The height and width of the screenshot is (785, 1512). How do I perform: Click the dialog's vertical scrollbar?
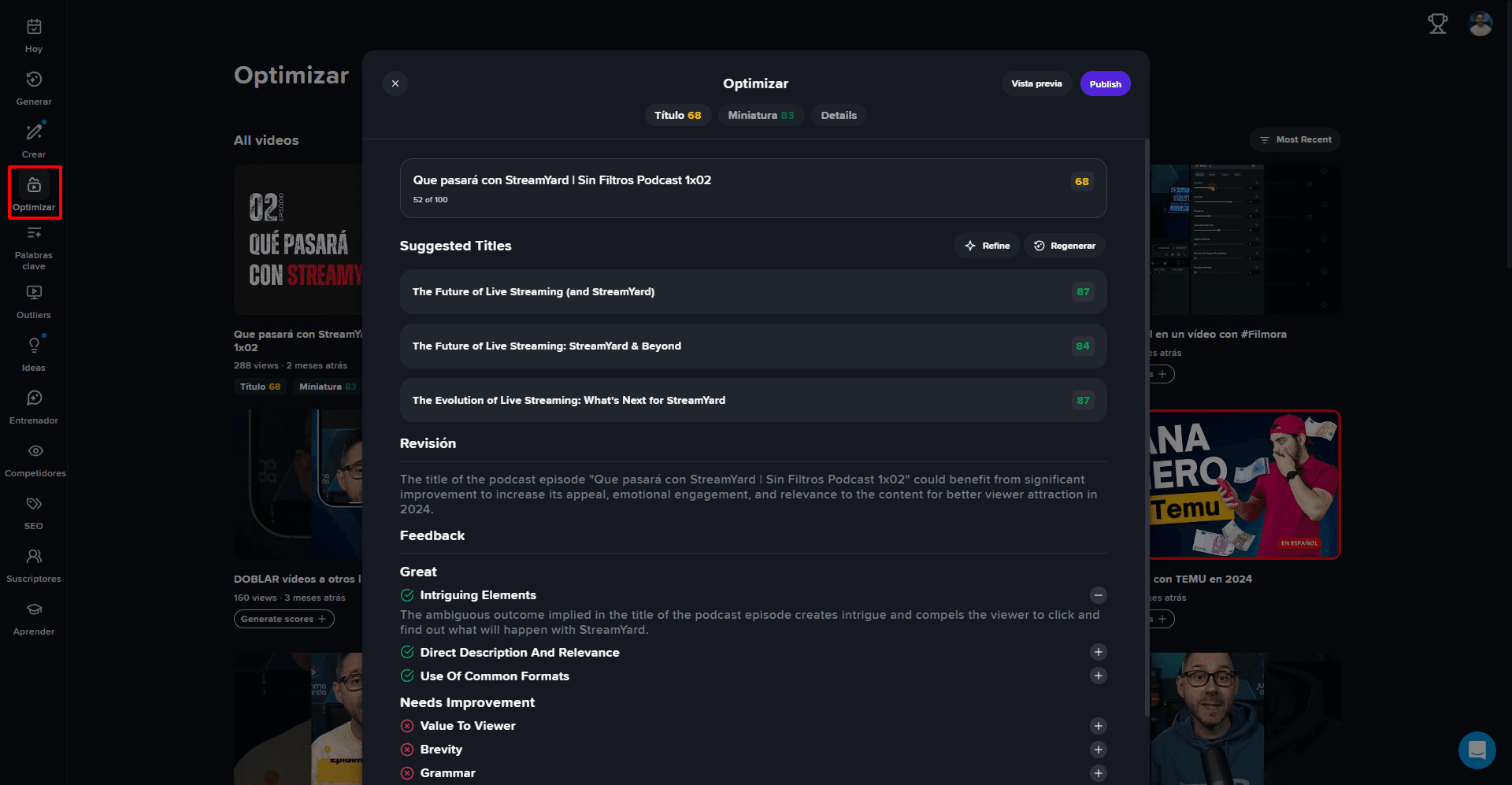point(1147,429)
